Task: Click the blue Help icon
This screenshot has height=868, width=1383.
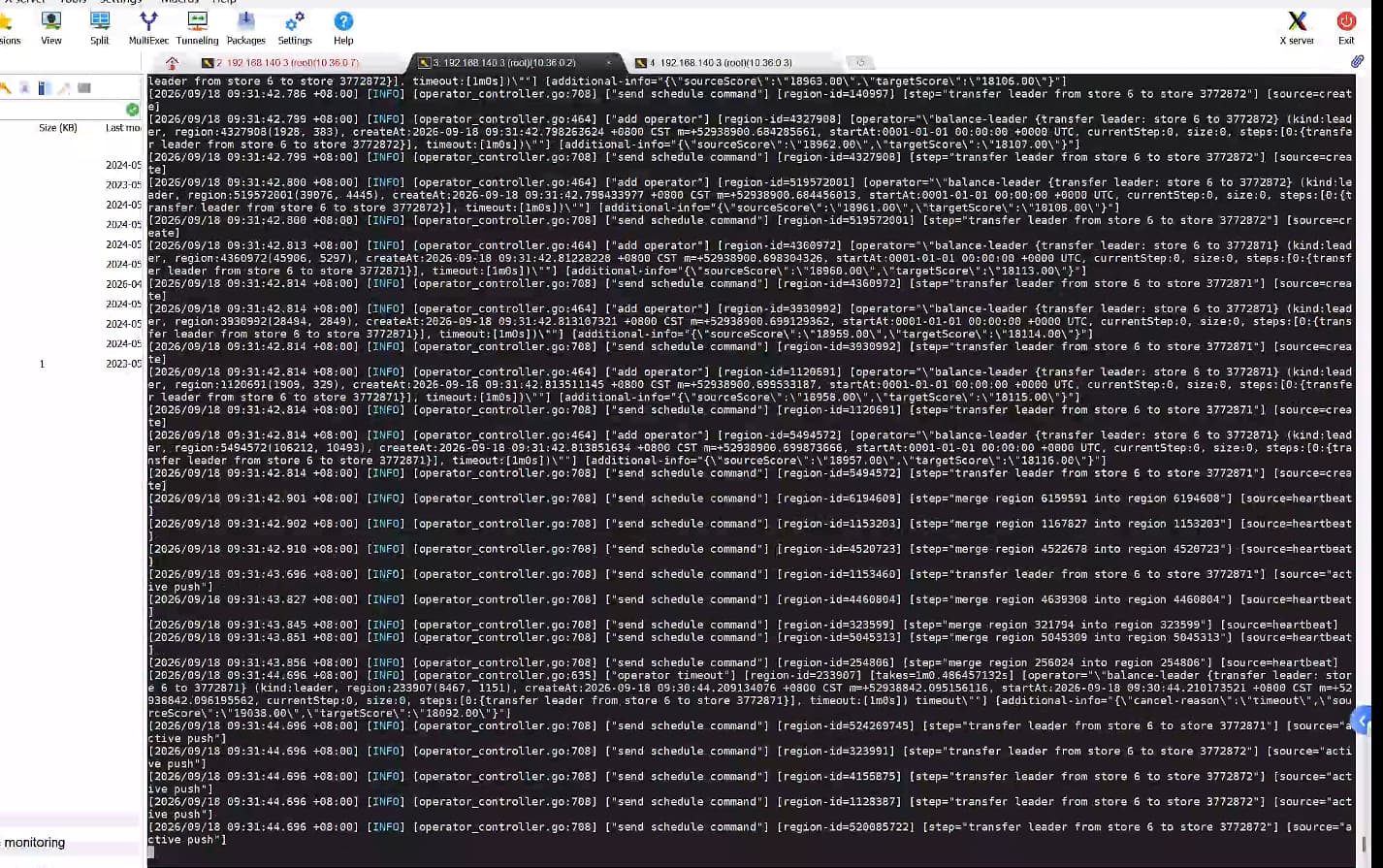Action: [343, 27]
